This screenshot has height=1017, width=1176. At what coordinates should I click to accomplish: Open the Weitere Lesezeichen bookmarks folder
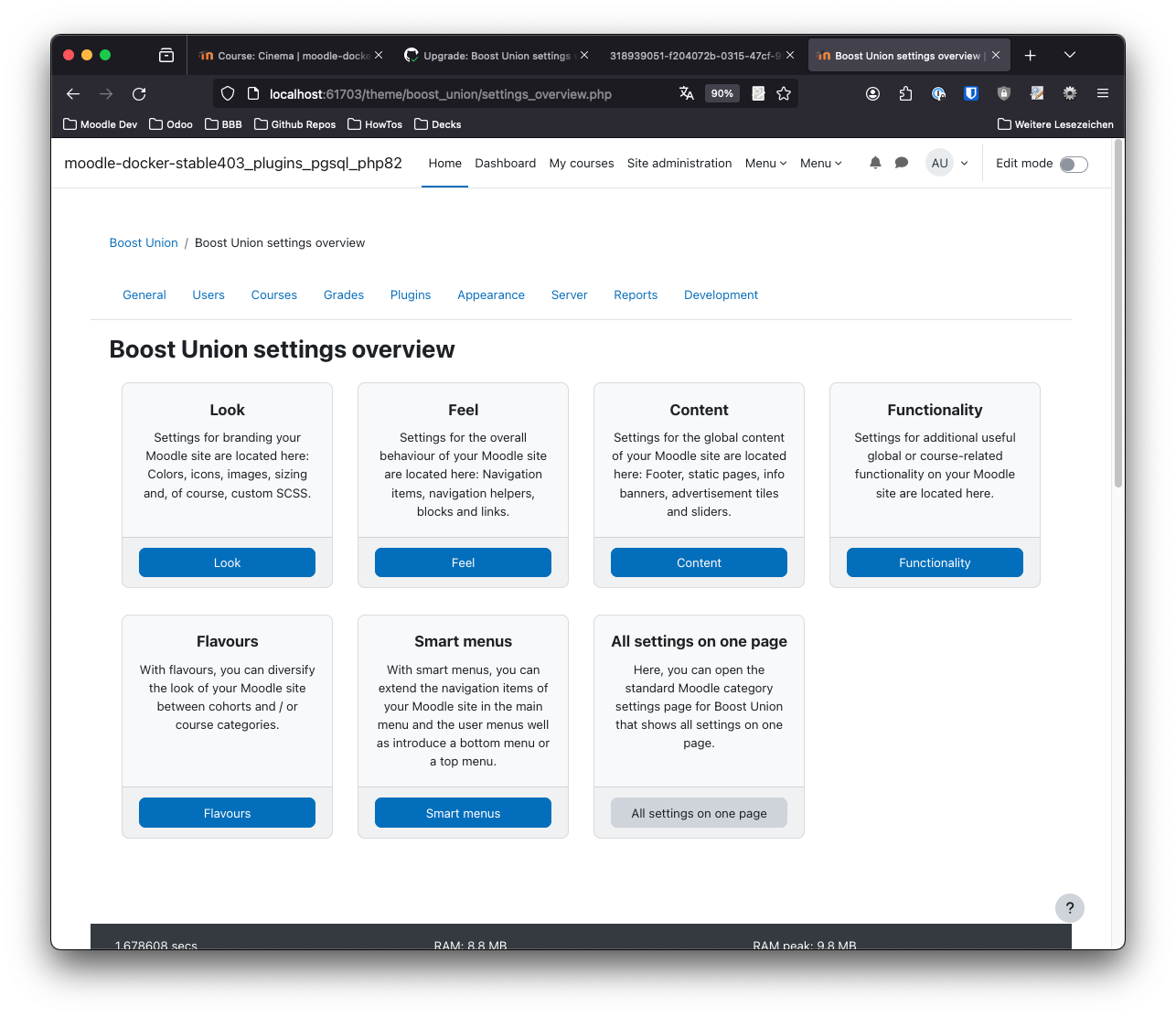(x=1056, y=124)
